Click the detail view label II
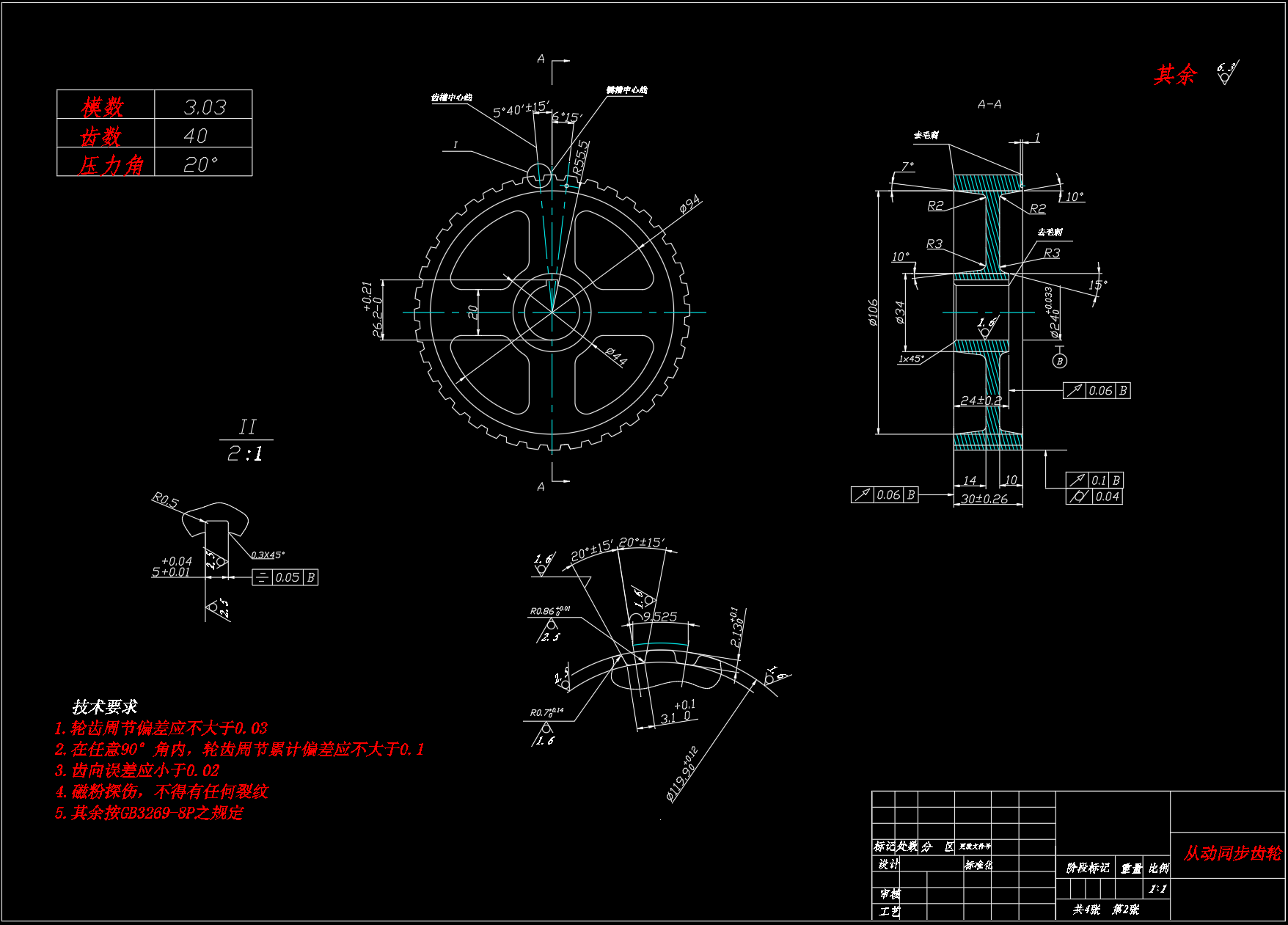Screen dimensions: 1288x925 point(247,427)
